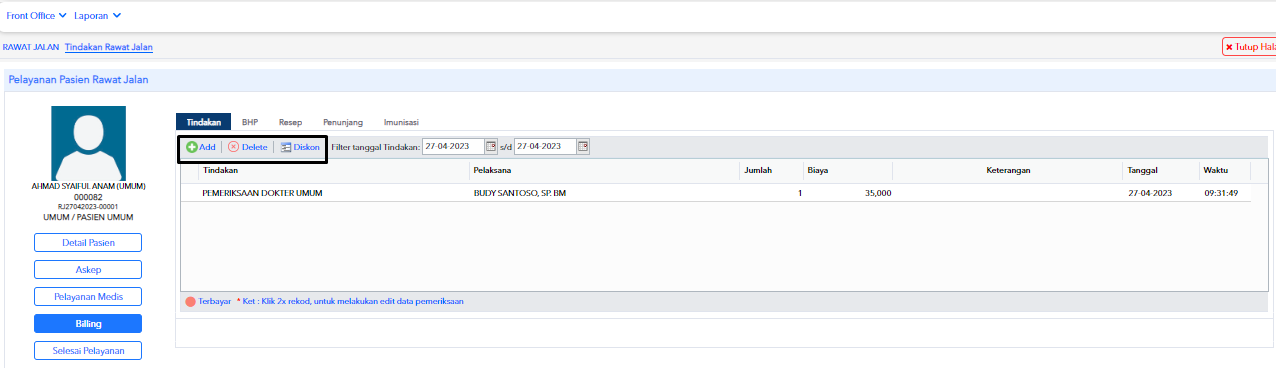This screenshot has width=1276, height=368.
Task: Click the Waktu column header
Action: (1225, 171)
